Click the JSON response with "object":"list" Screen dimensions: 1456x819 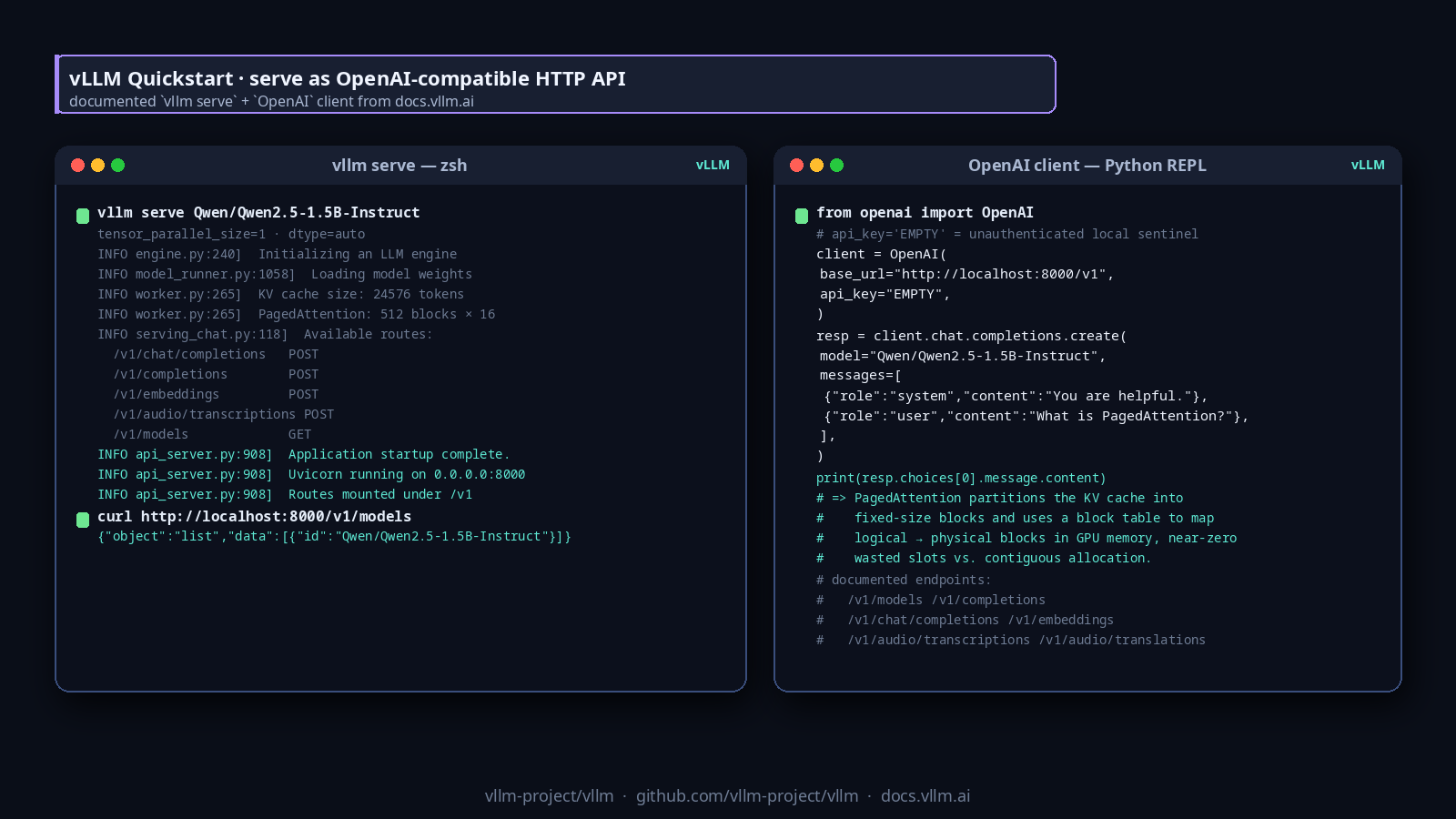click(x=335, y=536)
